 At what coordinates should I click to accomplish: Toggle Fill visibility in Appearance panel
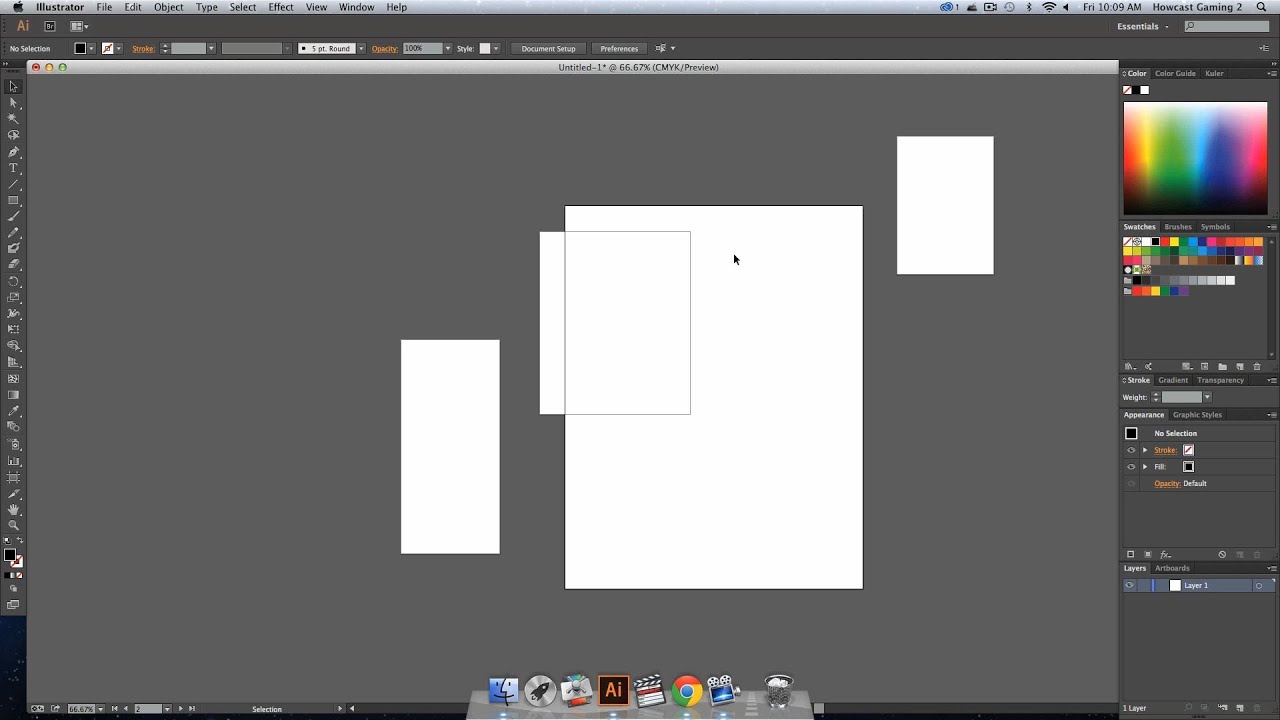tap(1131, 467)
